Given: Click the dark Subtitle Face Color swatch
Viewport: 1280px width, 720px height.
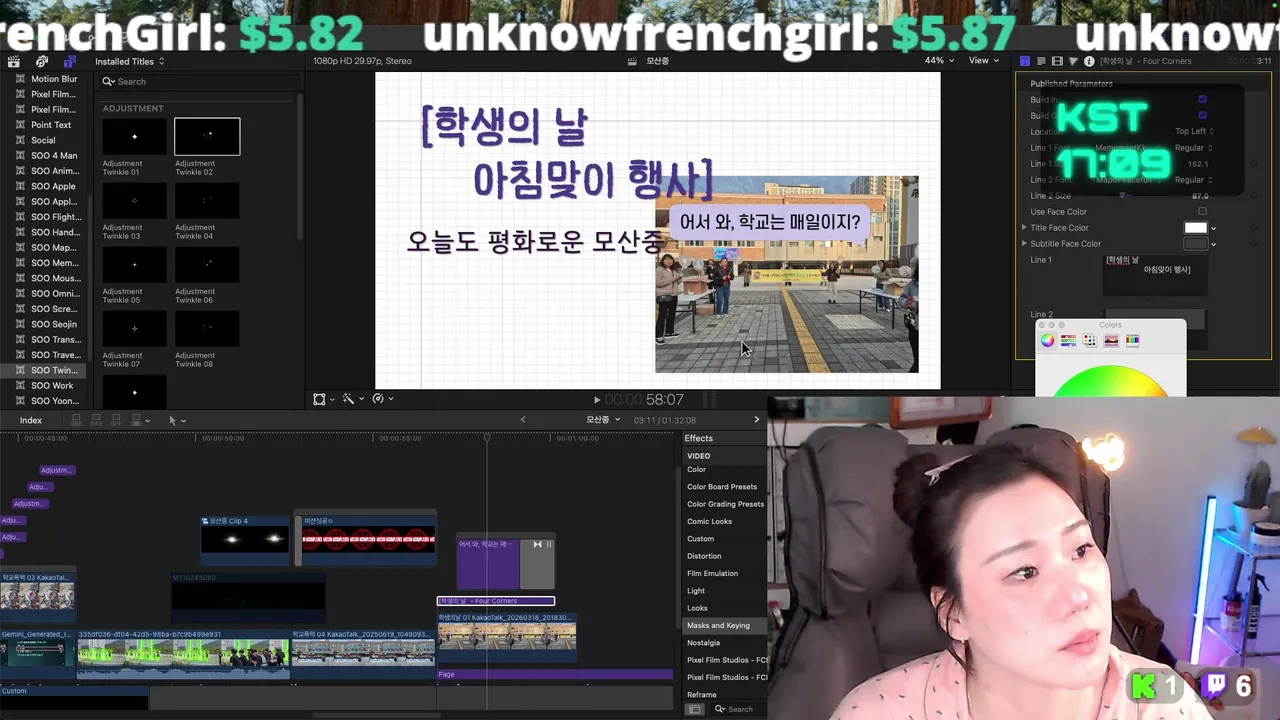Looking at the screenshot, I should [1196, 243].
